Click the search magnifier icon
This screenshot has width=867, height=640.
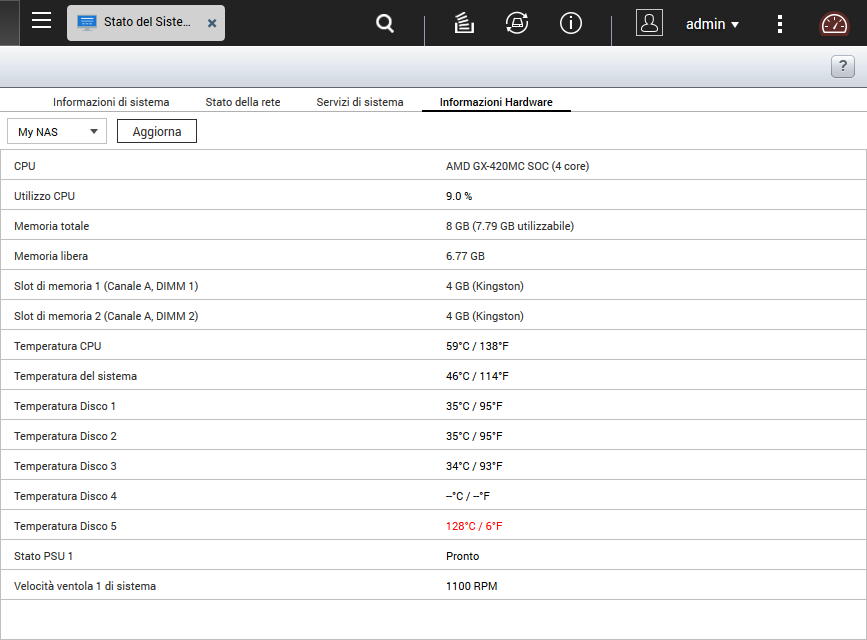click(x=385, y=24)
